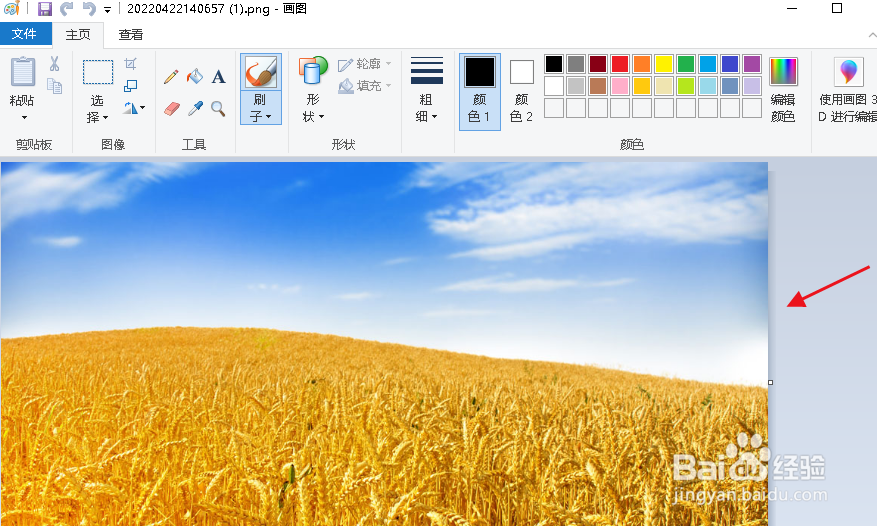Click the Cut scissors icon
This screenshot has height=526, width=877.
54,63
